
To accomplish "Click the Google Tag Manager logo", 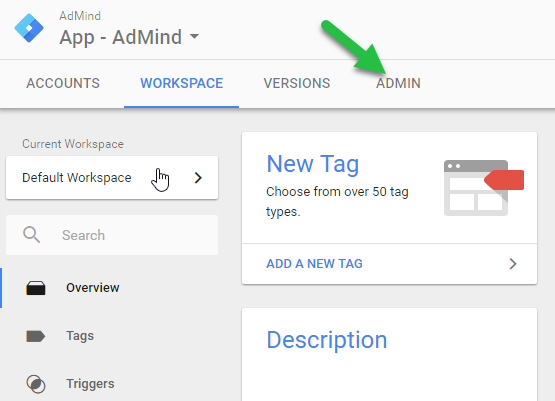I will click(29, 28).
